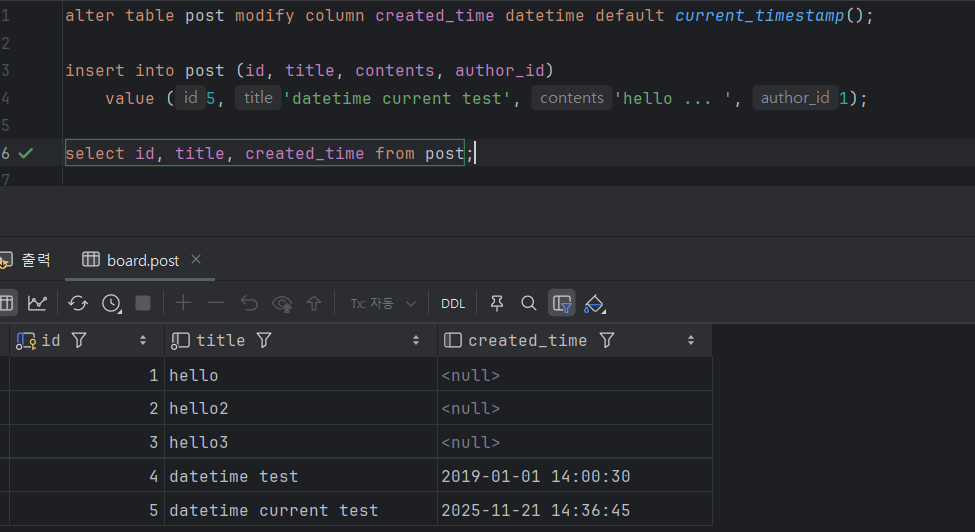Select the id cell with value 2
Image resolution: width=975 pixels, height=532 pixels.
pos(87,408)
